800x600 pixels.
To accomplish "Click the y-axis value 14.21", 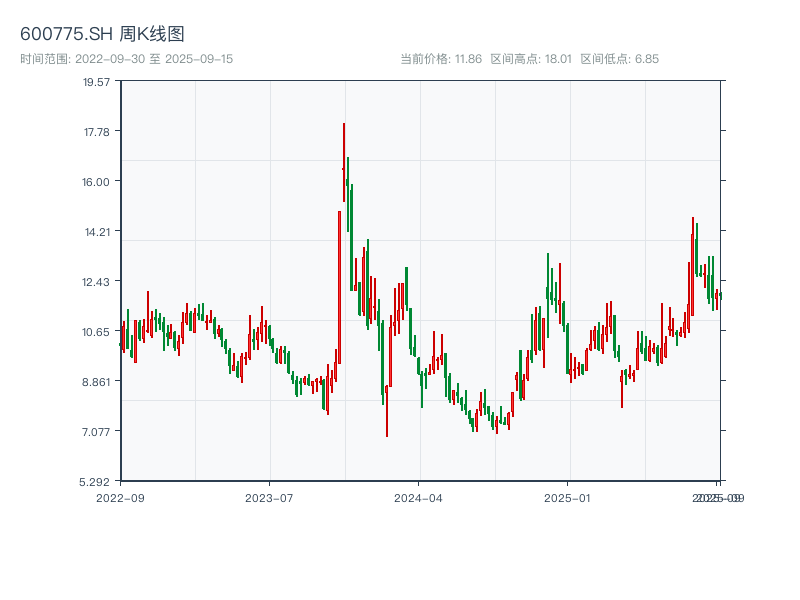I will click(x=97, y=232).
